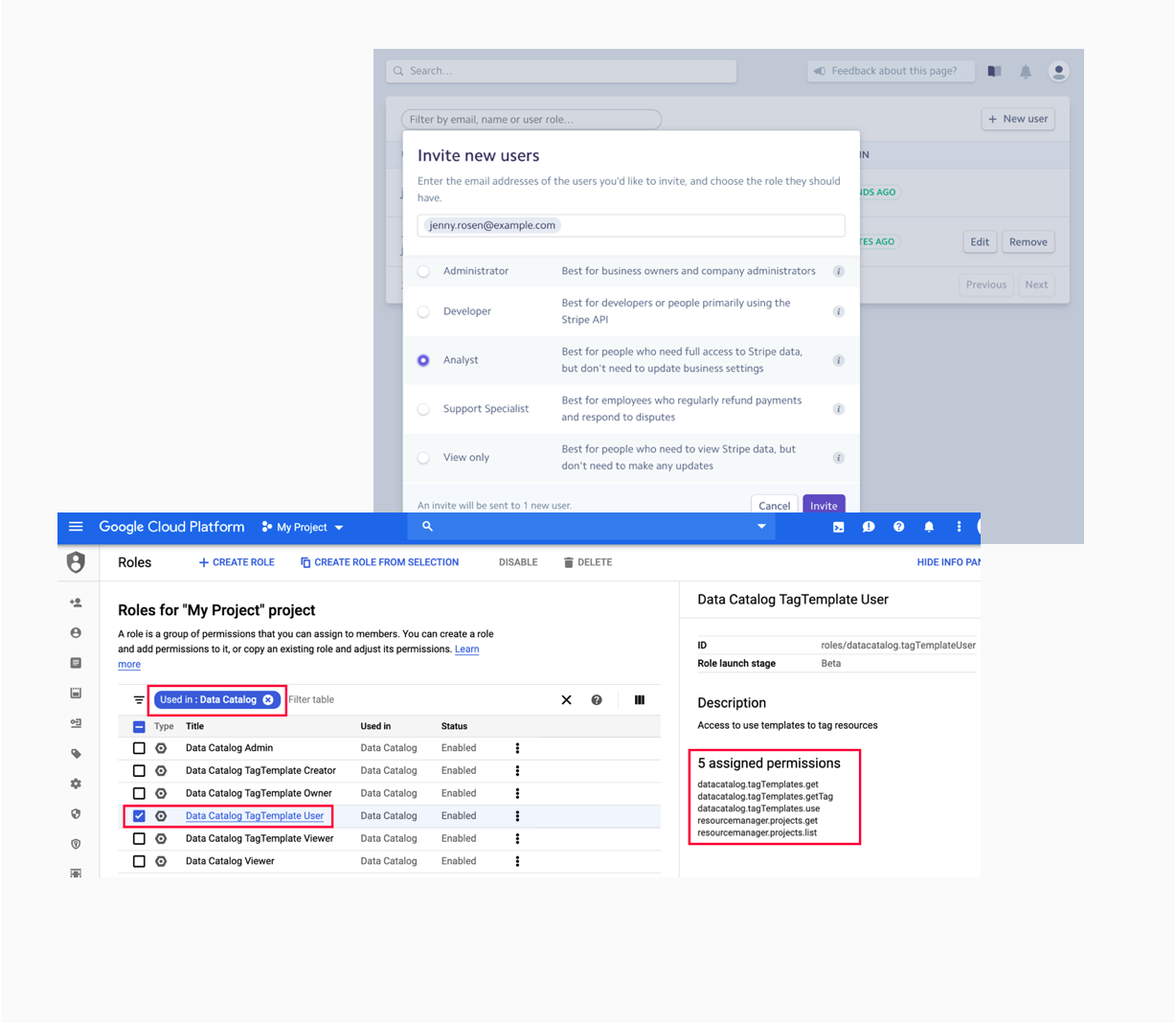Click DELETE in the Roles toolbar

point(587,562)
